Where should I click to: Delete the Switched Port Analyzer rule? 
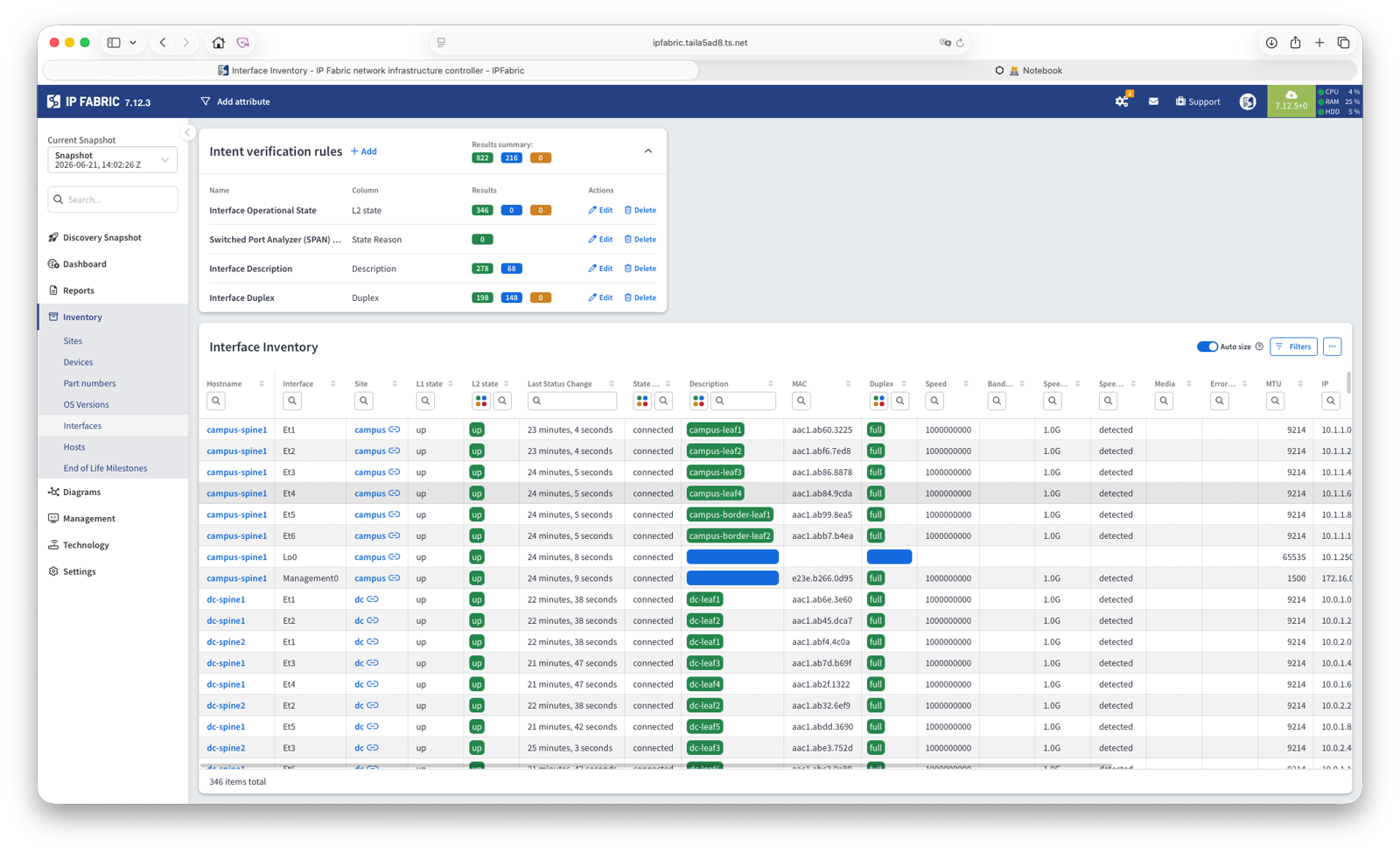[x=640, y=239]
